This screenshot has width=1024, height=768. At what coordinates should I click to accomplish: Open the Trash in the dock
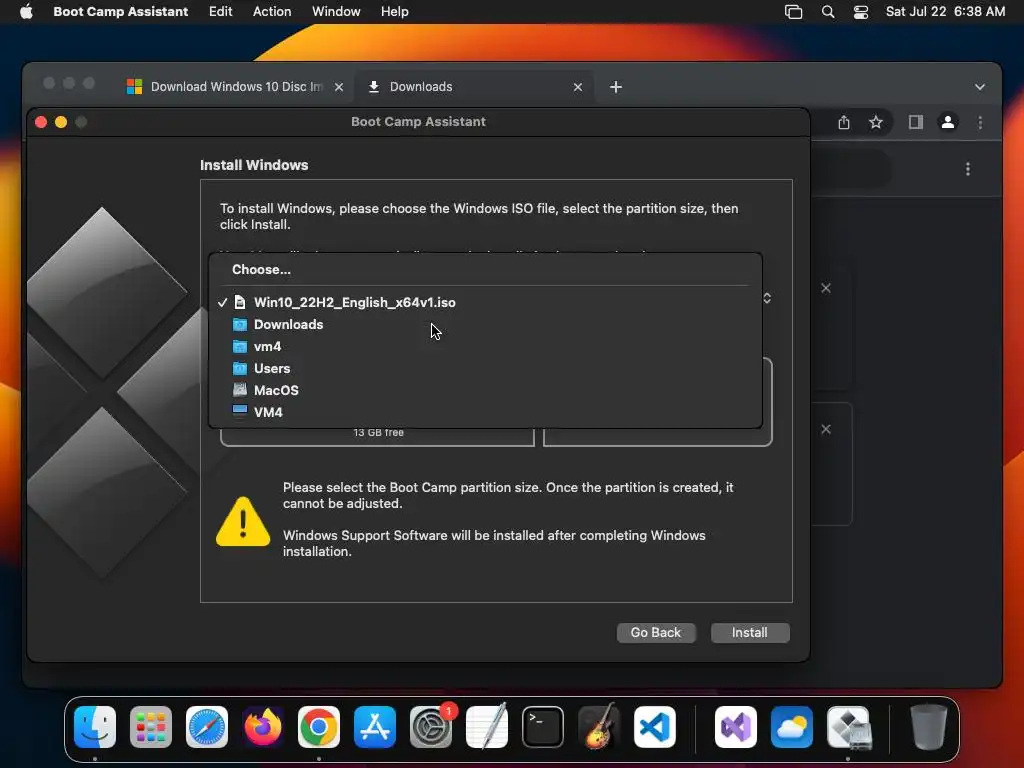coord(929,726)
